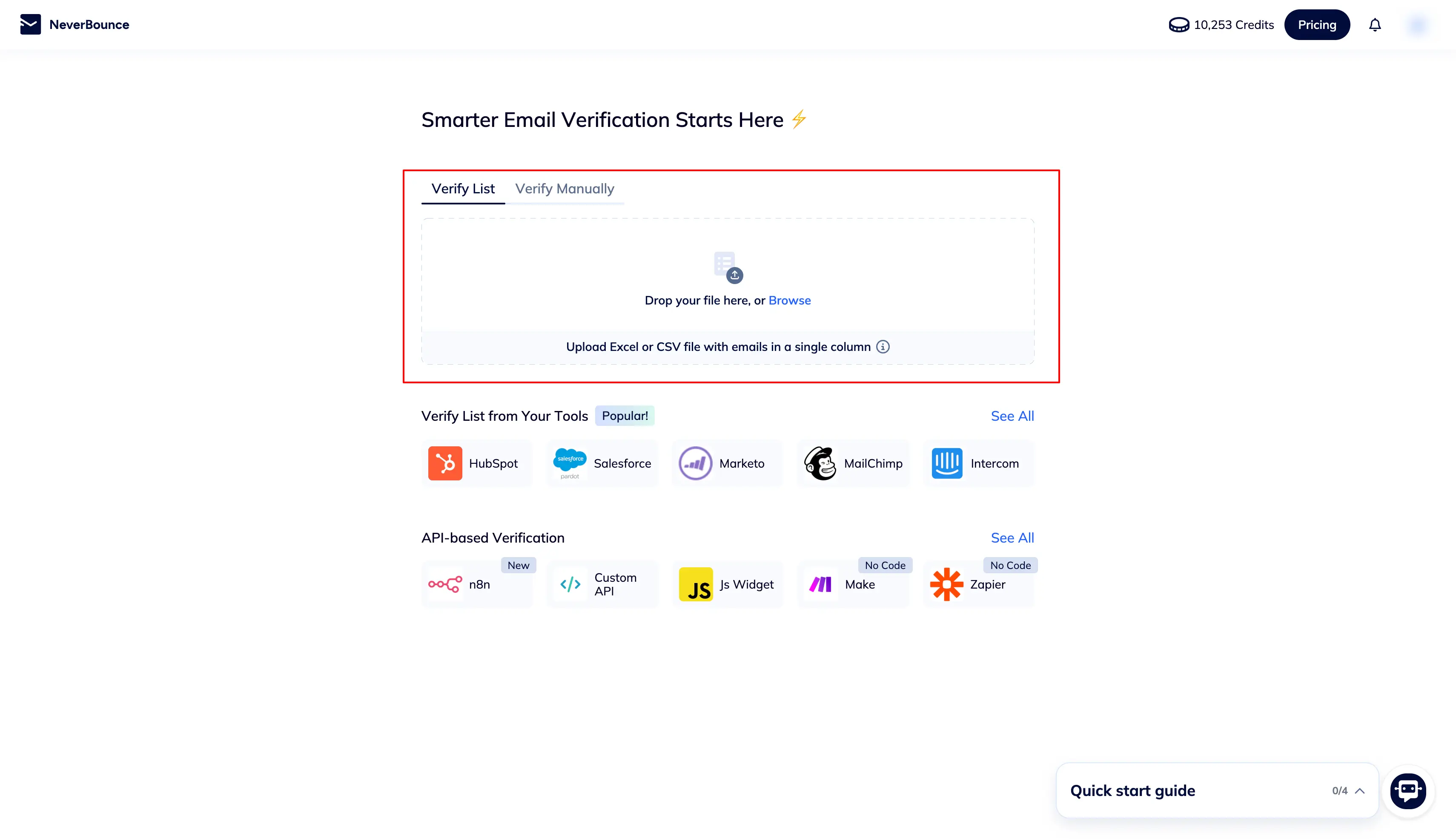Choose the Make integration icon
This screenshot has height=839, width=1456.
821,584
